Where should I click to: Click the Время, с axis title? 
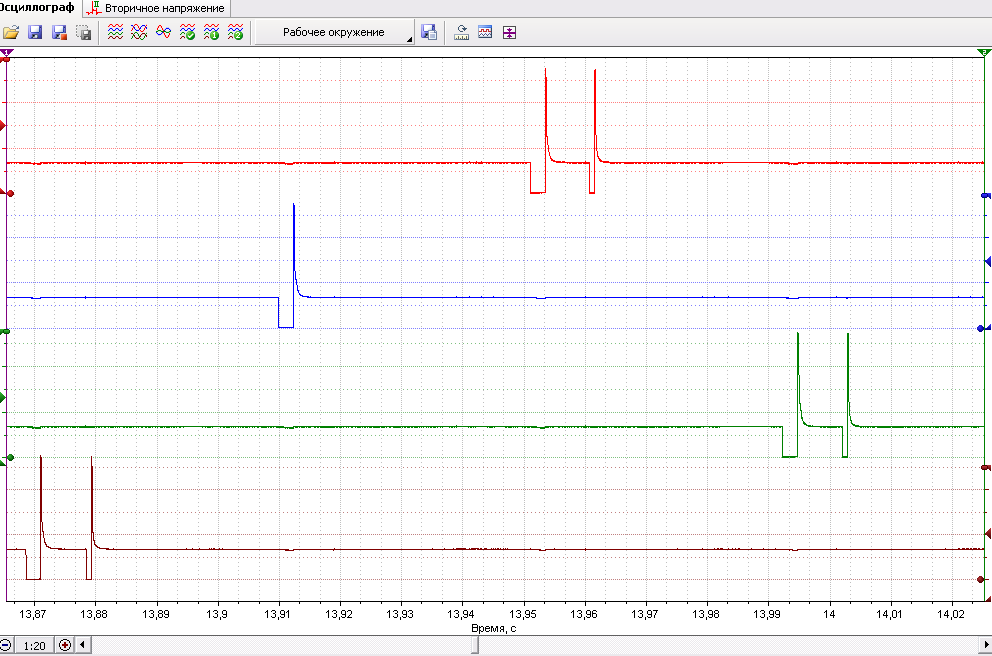point(493,628)
